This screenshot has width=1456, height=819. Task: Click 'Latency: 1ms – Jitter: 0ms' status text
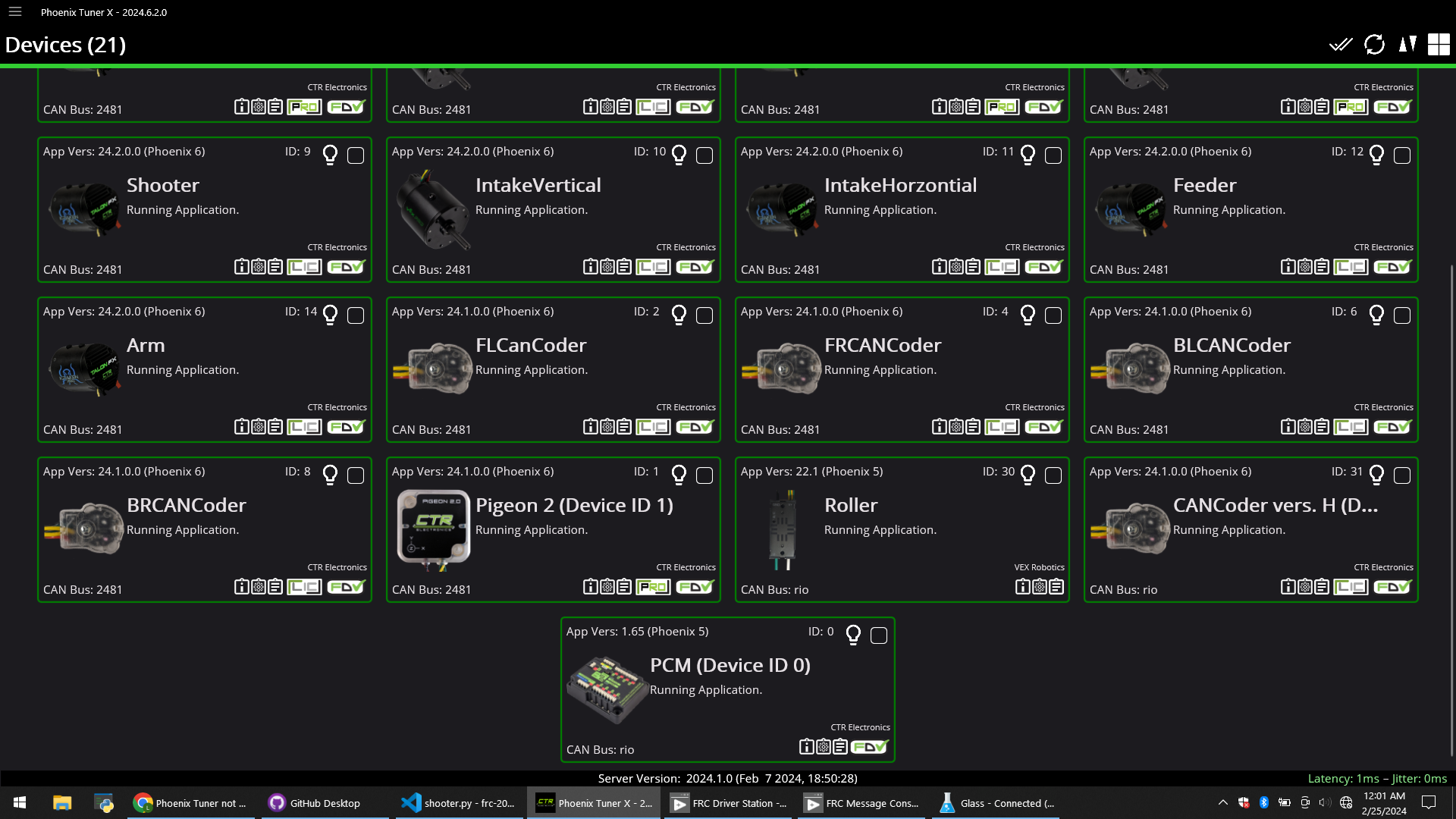pos(1377,779)
